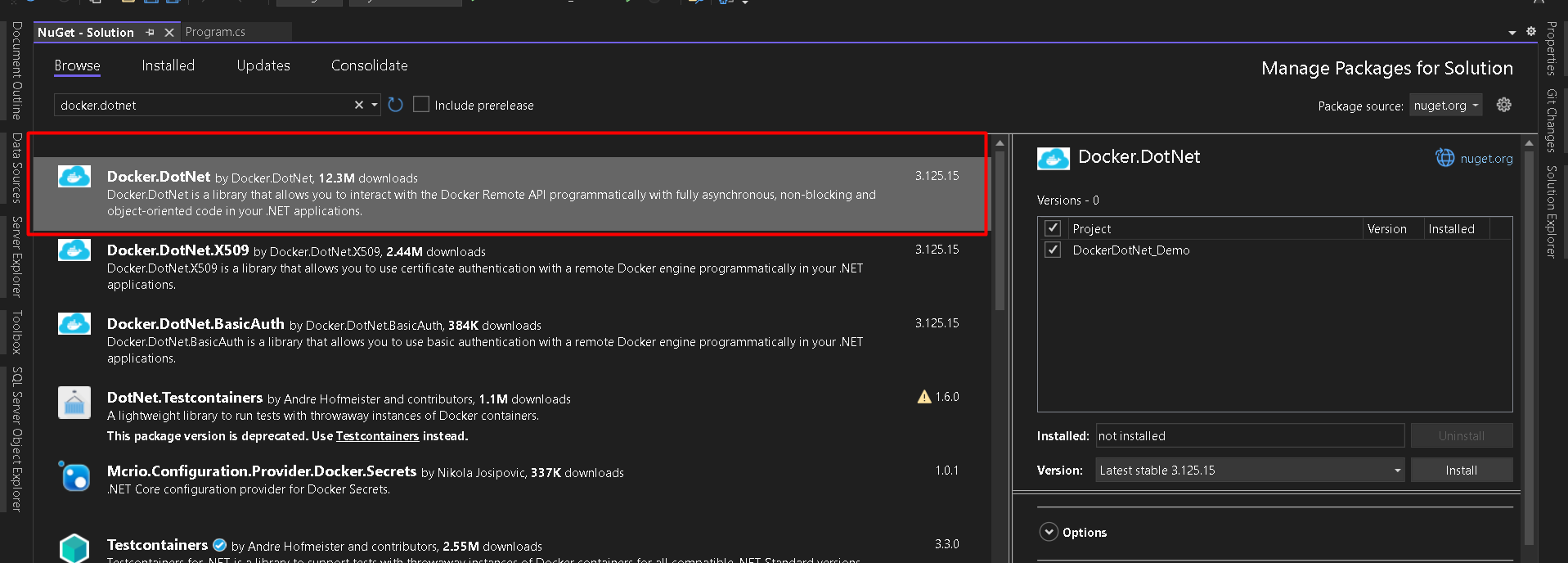Open SQL Server Object Explorer side panel
1568x563 pixels.
point(16,439)
